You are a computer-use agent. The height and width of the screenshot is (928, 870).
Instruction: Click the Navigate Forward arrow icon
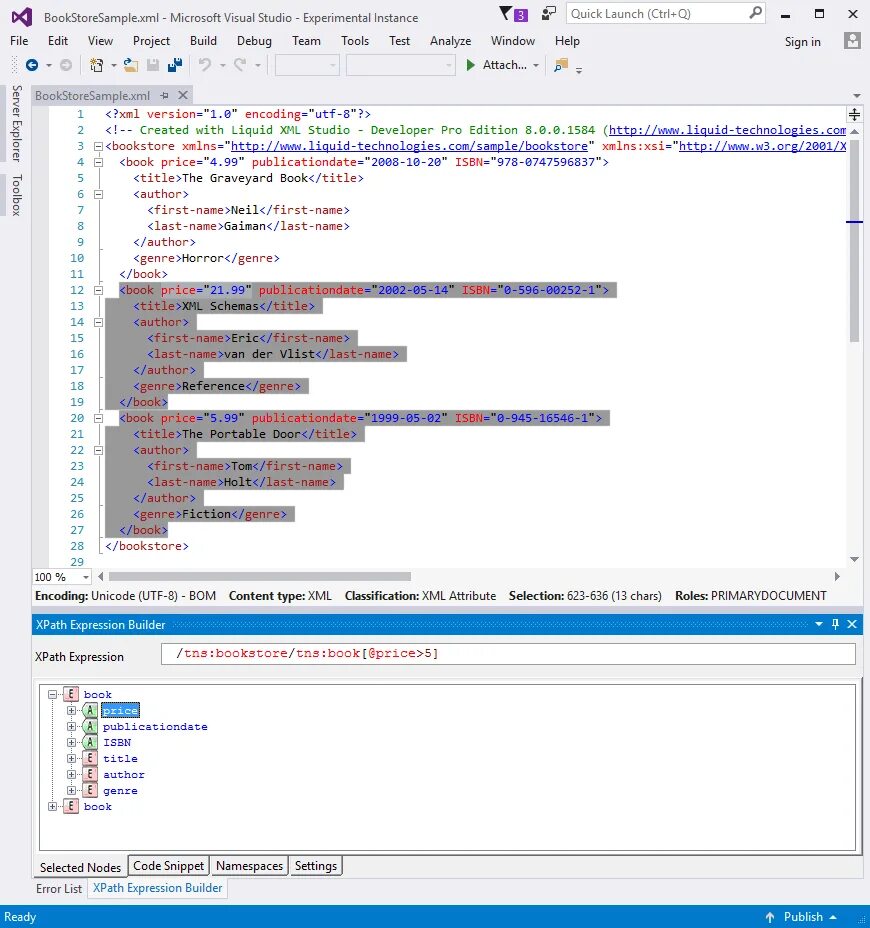(66, 65)
